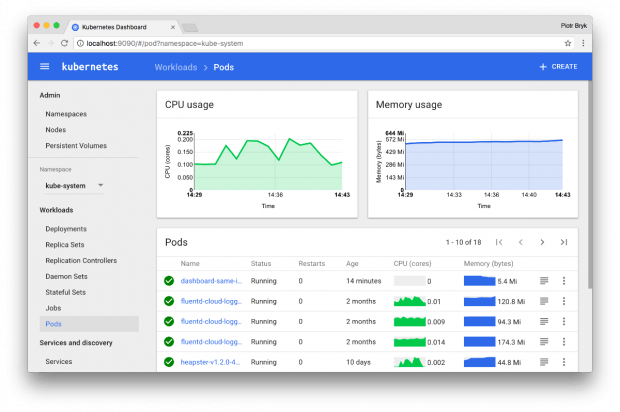Image resolution: width=620 pixels, height=412 pixels.
Task: Click Services and discovery heading
Action: tap(76, 343)
